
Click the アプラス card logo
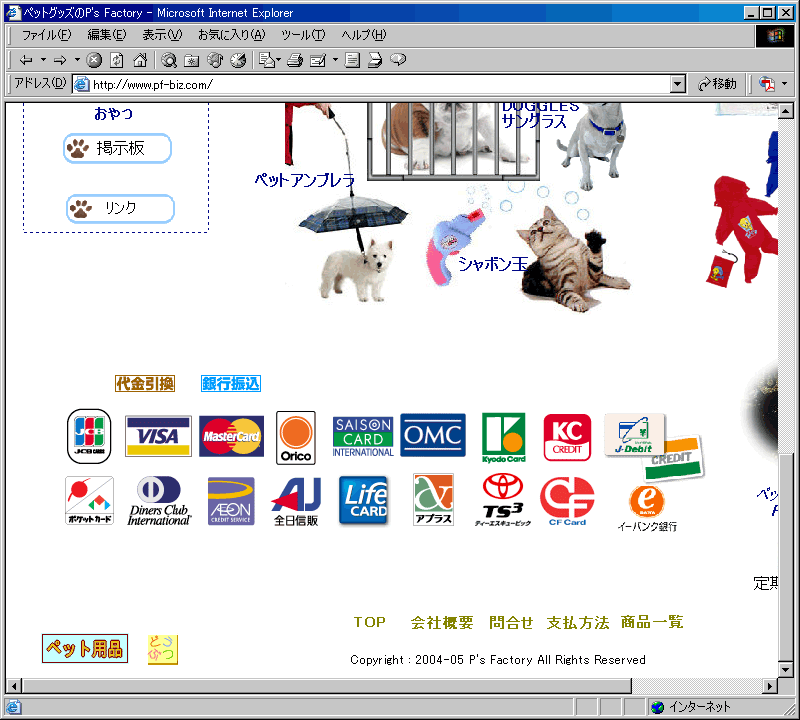[433, 500]
